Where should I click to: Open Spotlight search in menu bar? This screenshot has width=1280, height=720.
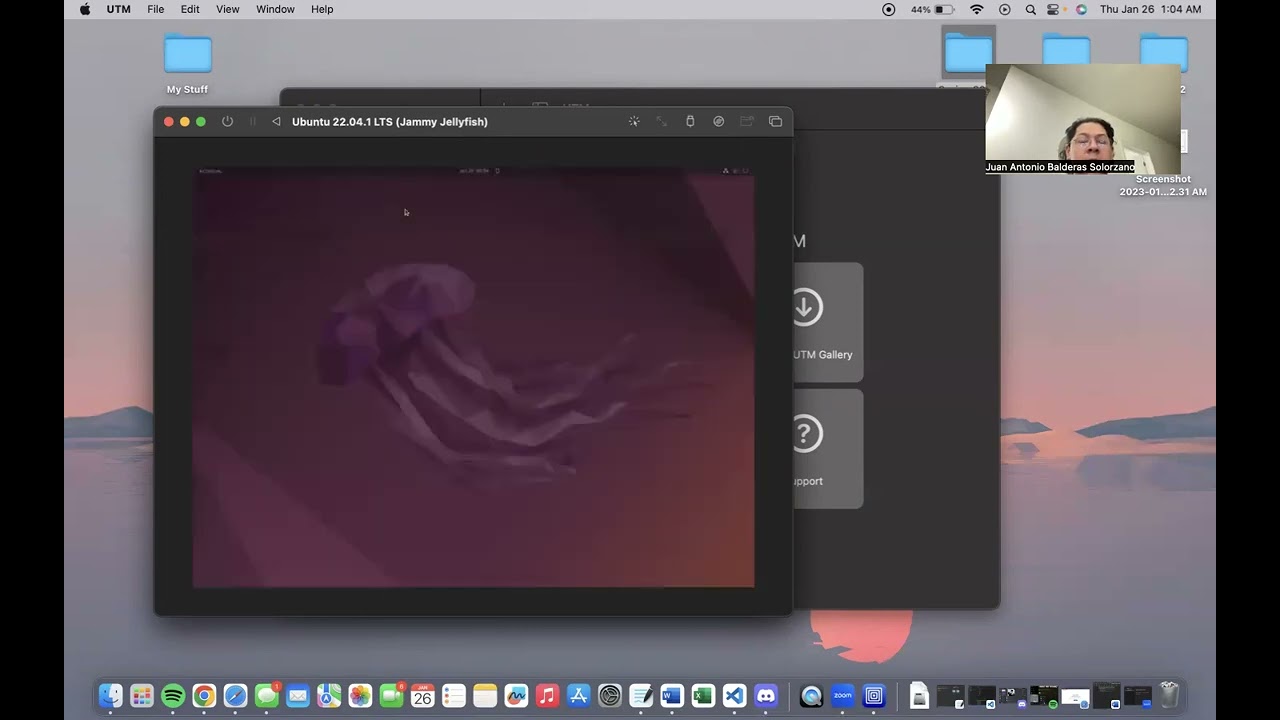pyautogui.click(x=1030, y=9)
